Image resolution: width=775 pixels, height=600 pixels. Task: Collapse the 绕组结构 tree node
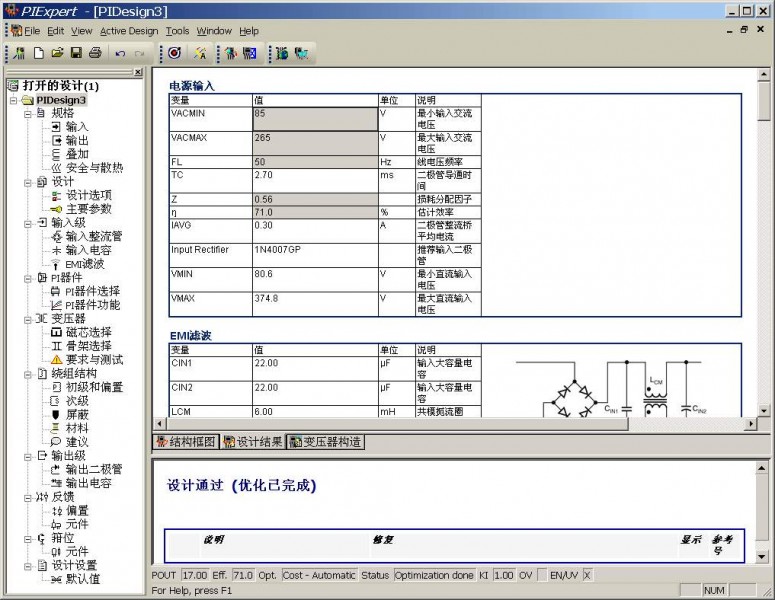pyautogui.click(x=28, y=373)
